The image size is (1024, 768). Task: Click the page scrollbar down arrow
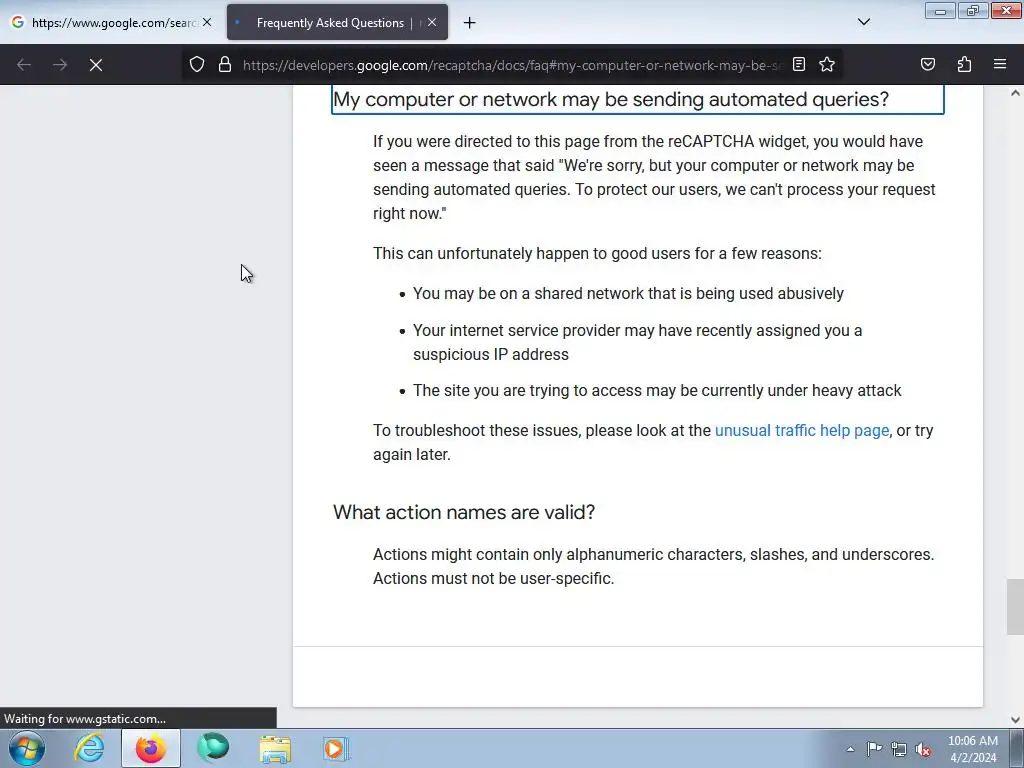[x=1015, y=720]
